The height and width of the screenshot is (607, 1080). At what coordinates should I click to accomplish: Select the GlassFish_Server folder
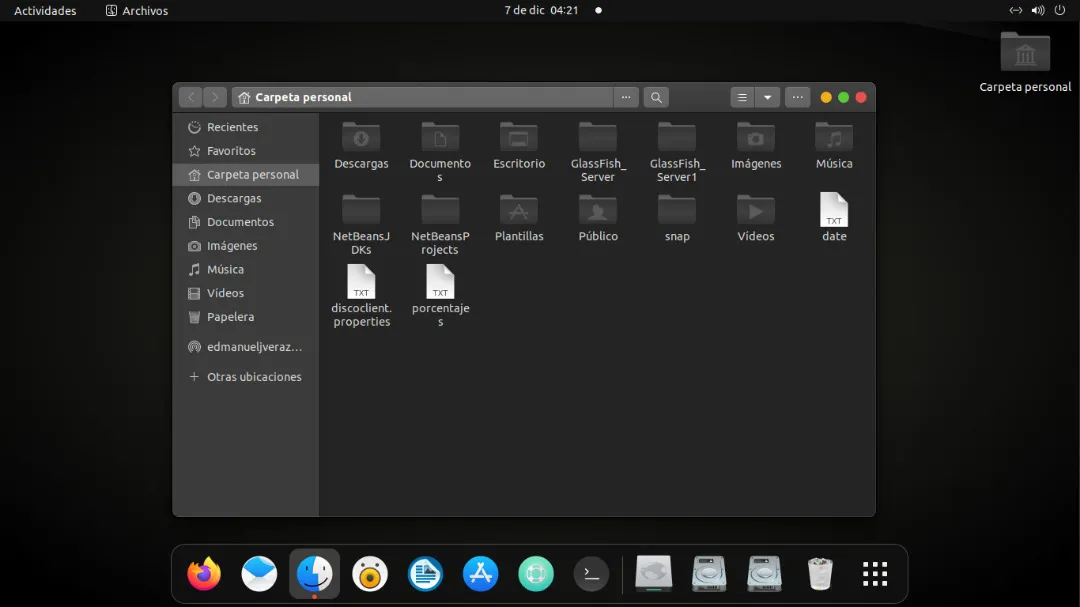[598, 152]
